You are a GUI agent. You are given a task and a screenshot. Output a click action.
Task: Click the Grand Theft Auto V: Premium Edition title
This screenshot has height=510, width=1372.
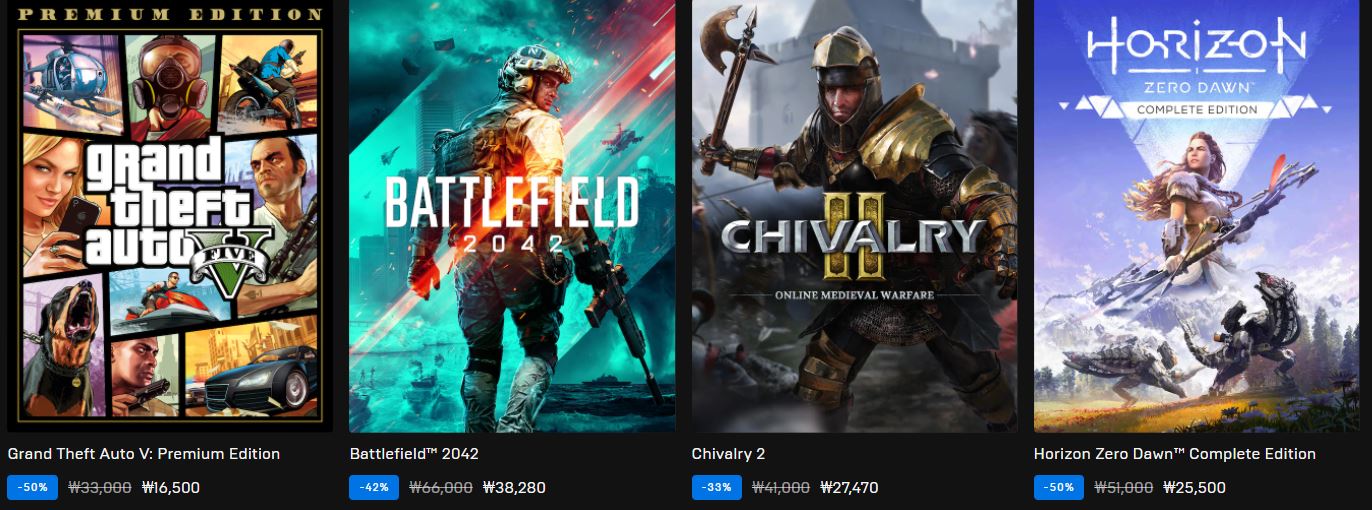tap(144, 454)
